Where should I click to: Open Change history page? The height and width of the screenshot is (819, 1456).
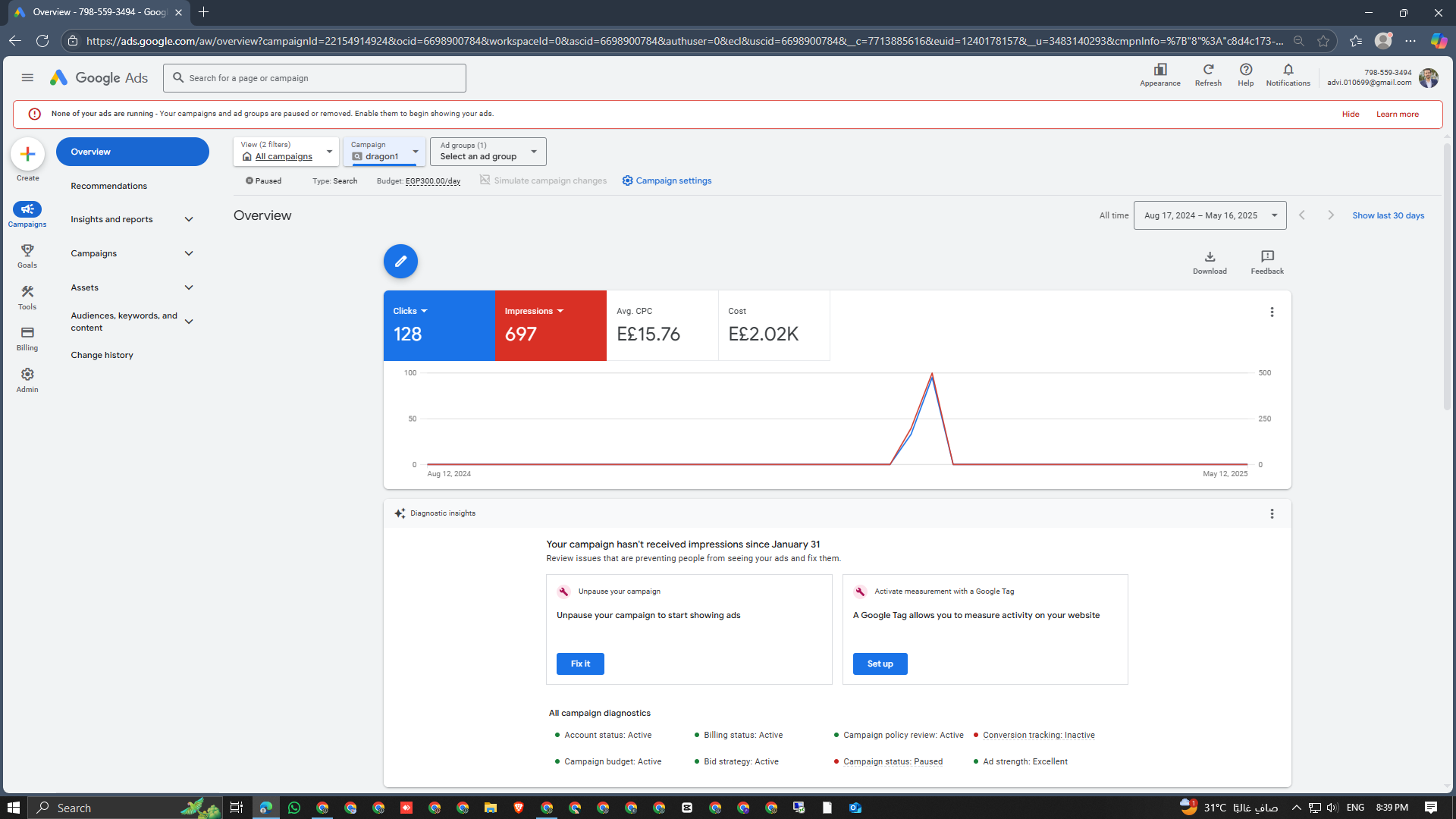click(x=102, y=355)
